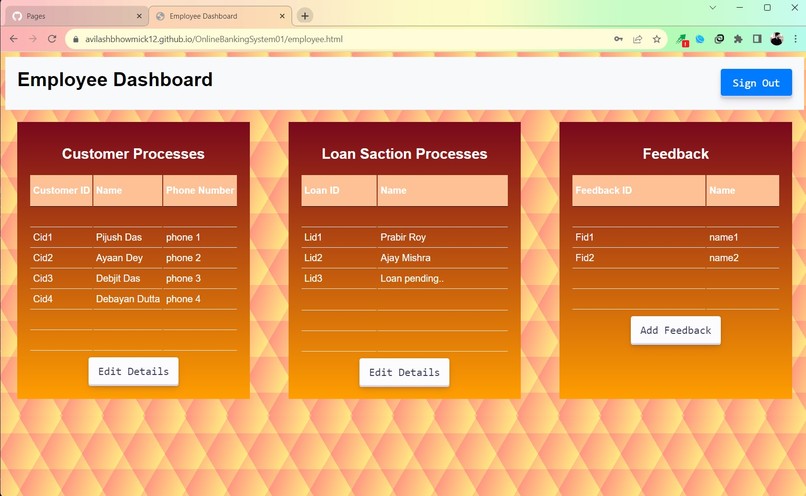Screen dimensions: 806x496
Task: Open saved passwords key icon
Action: point(618,39)
